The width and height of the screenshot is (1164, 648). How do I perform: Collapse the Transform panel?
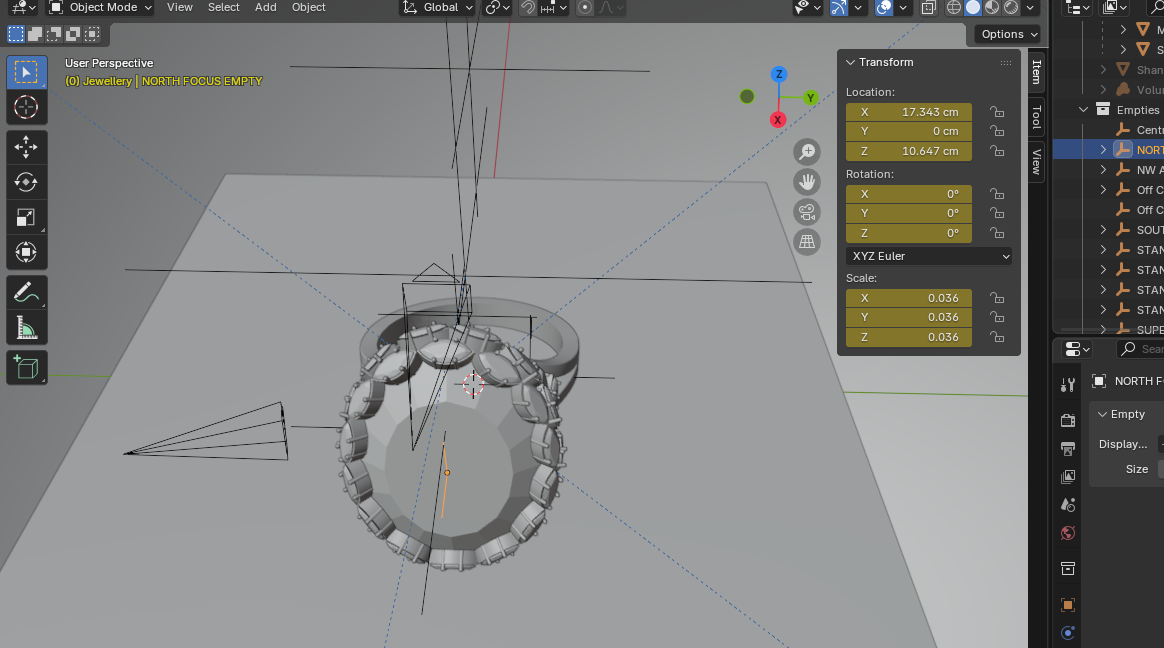point(851,62)
